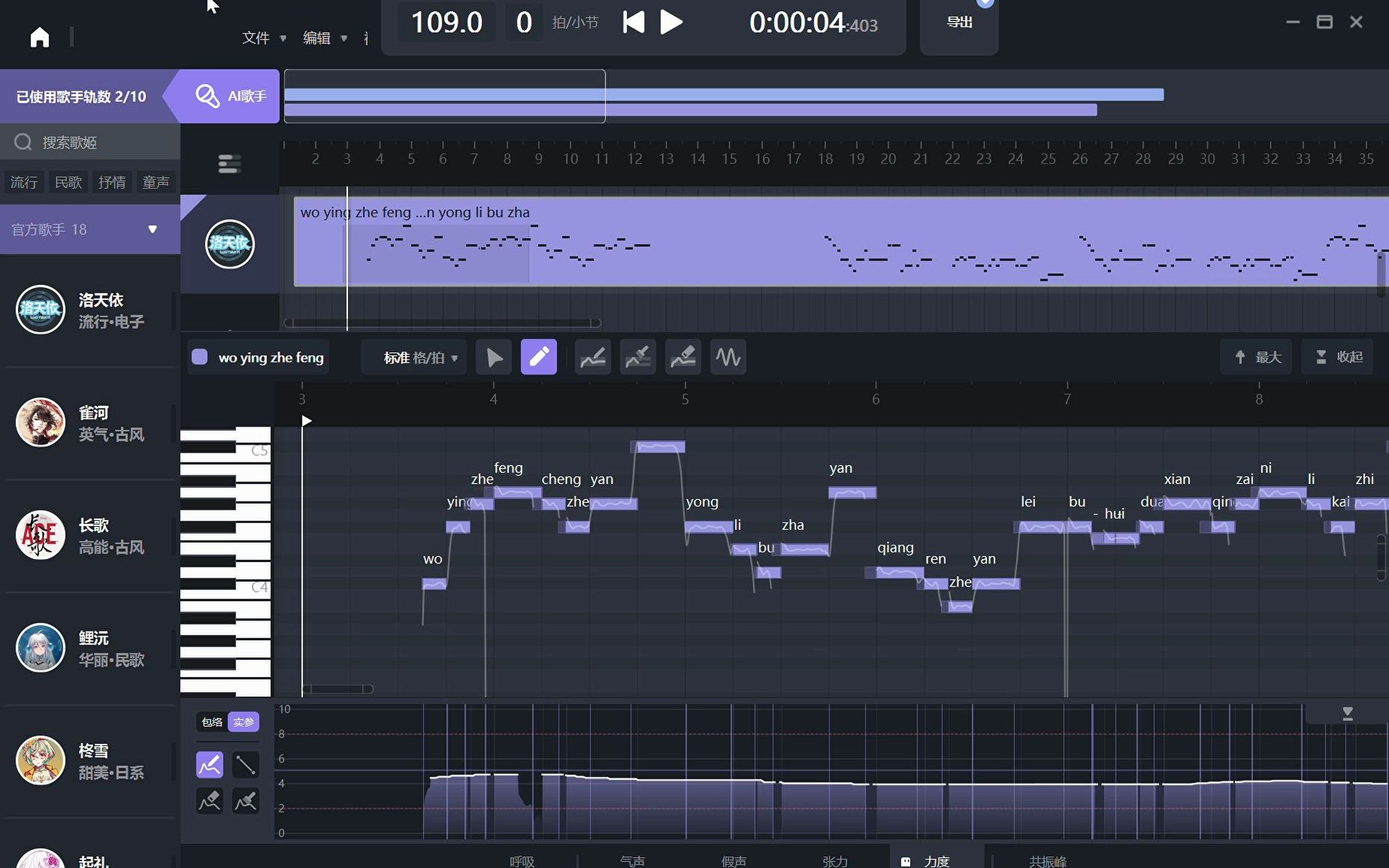The image size is (1389, 868).
Task: Jump to bar 16 on the arrangement ruler
Action: tap(762, 159)
